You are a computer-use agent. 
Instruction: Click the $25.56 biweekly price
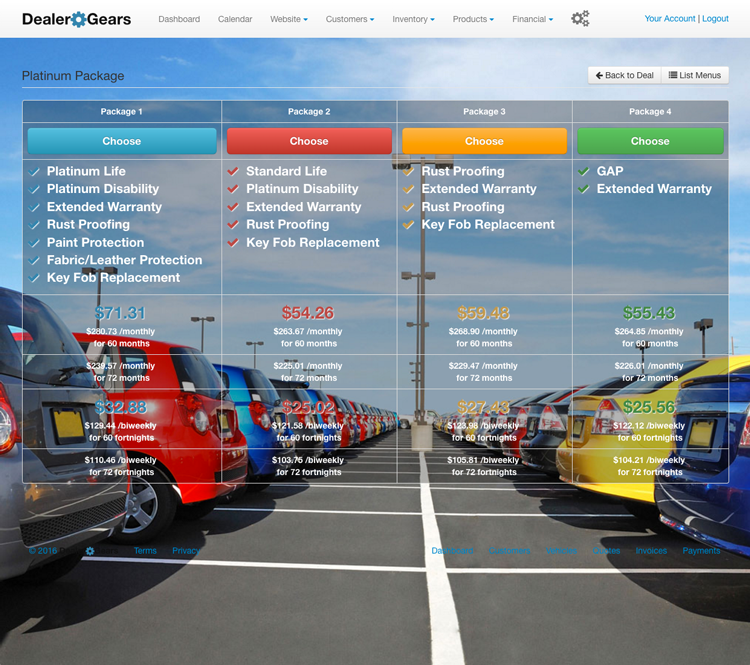click(649, 407)
